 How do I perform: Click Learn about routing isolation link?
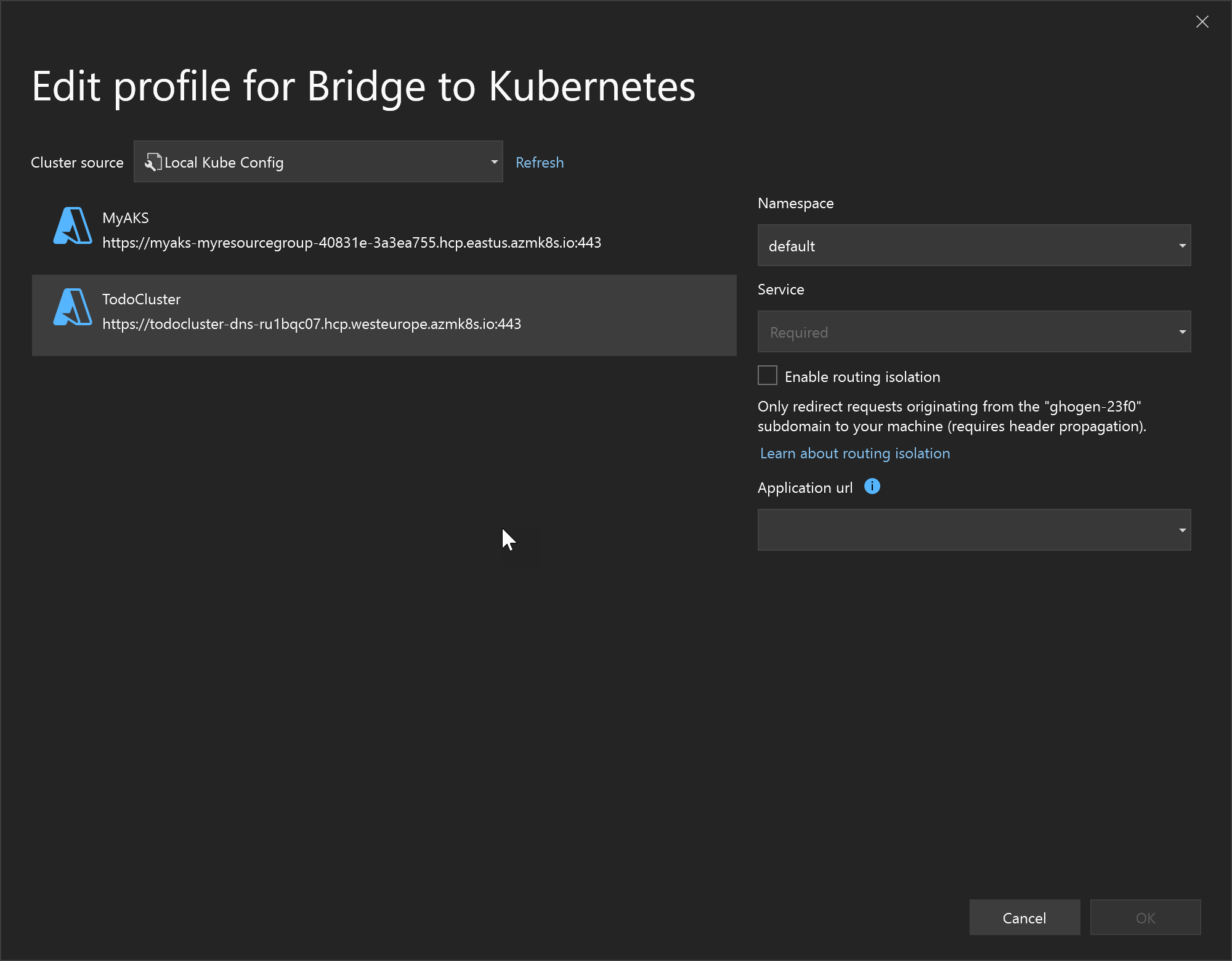click(x=855, y=452)
